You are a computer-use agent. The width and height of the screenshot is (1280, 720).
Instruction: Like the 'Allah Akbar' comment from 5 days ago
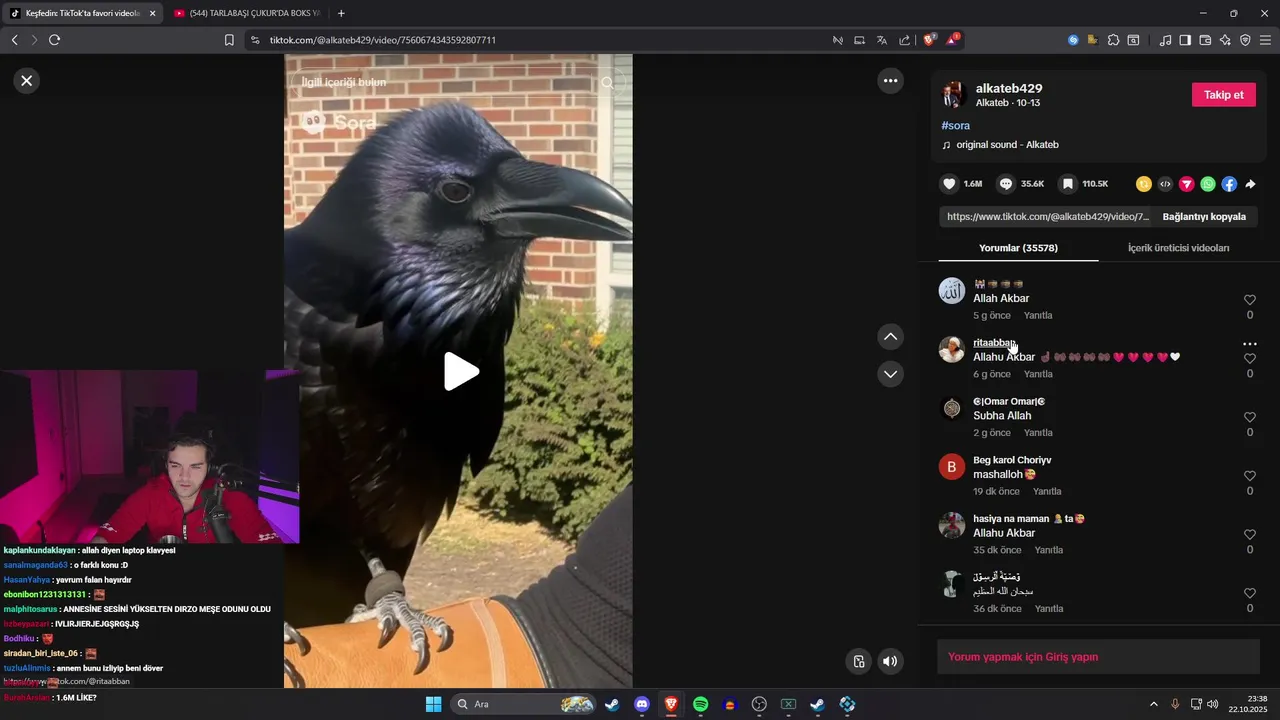click(1249, 300)
